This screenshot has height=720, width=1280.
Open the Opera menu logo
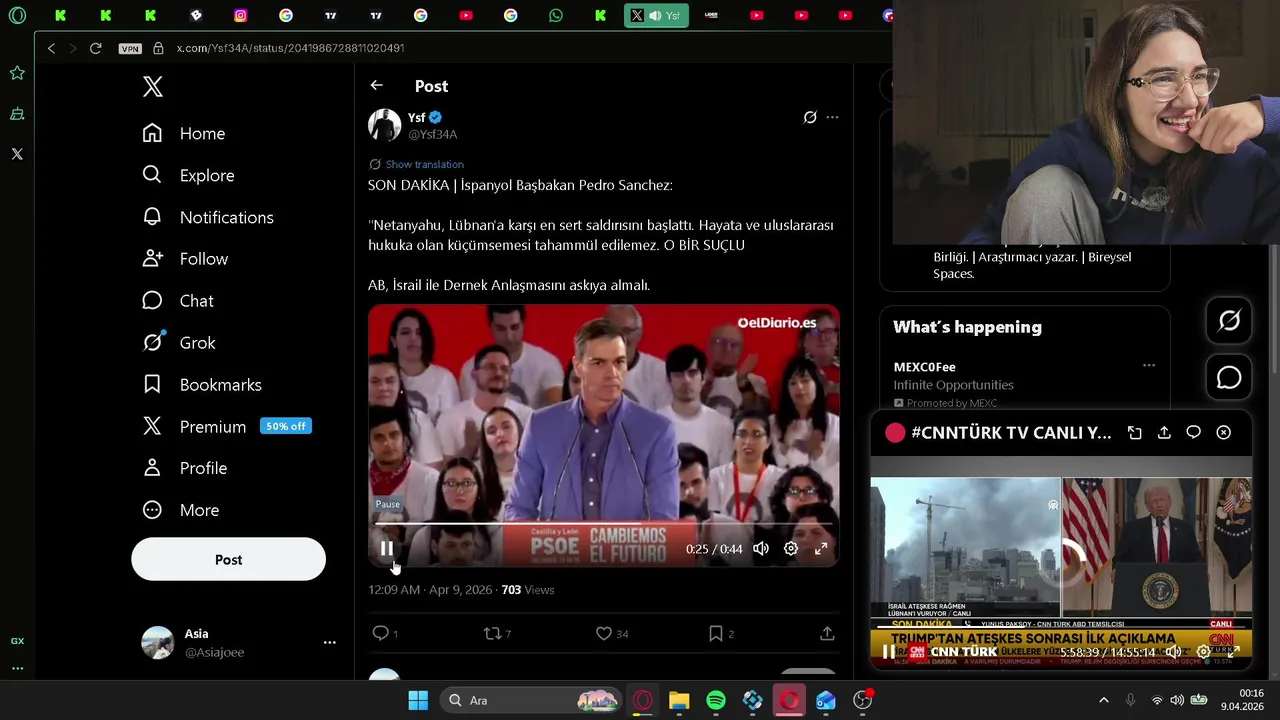17,15
